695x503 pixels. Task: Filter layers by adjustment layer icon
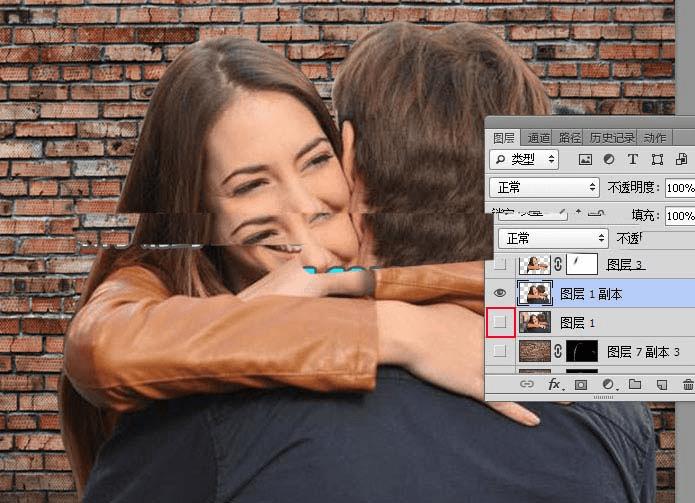point(609,160)
